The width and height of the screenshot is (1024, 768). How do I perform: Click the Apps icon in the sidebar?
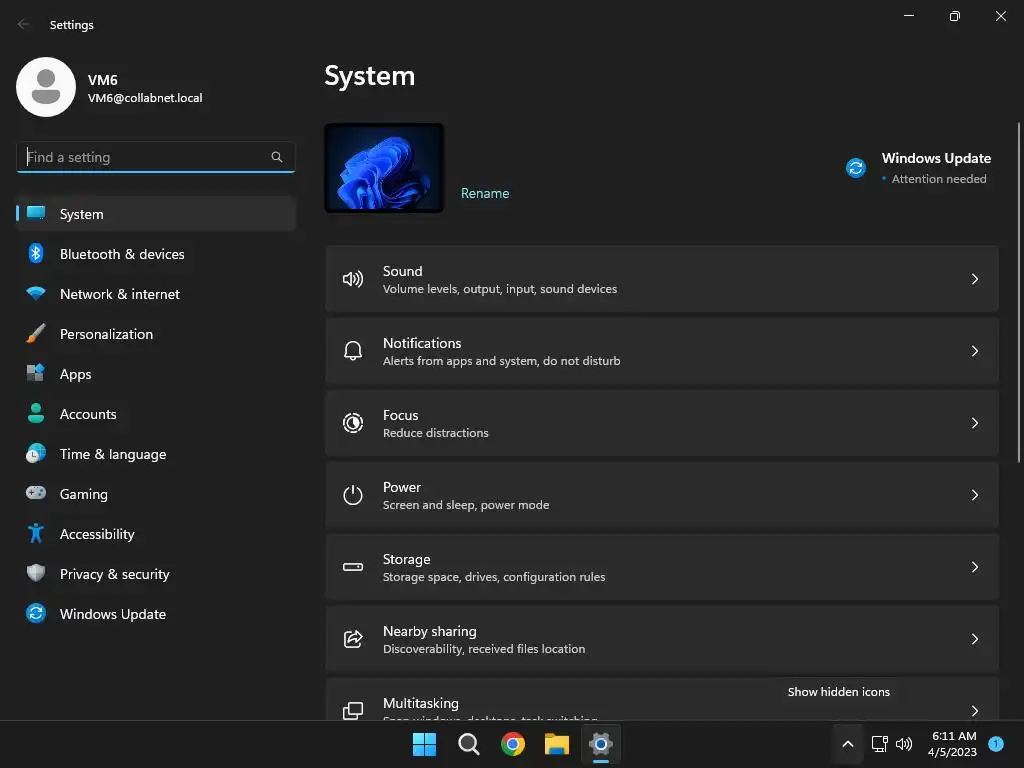coord(36,373)
